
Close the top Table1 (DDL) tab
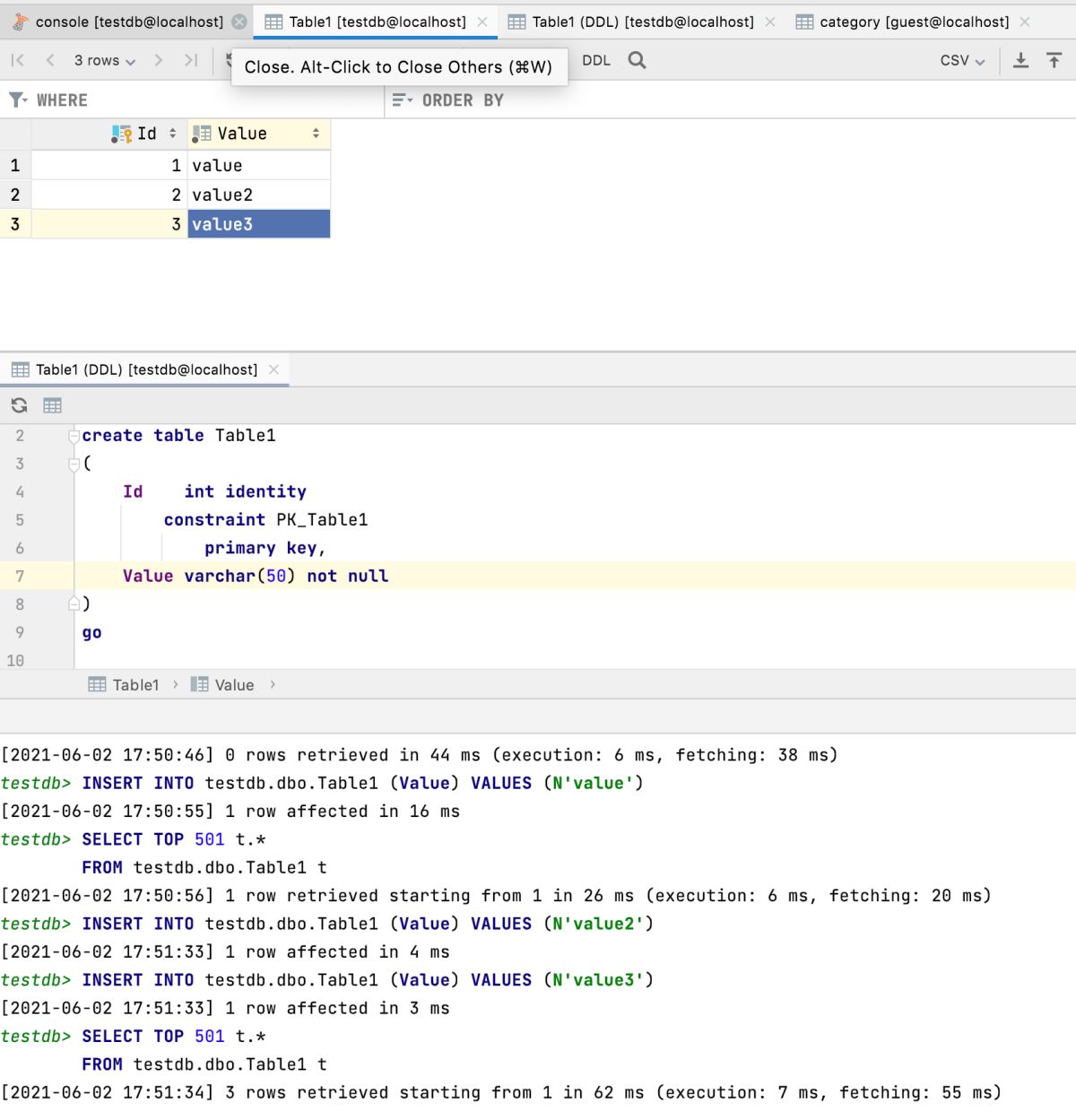click(770, 22)
